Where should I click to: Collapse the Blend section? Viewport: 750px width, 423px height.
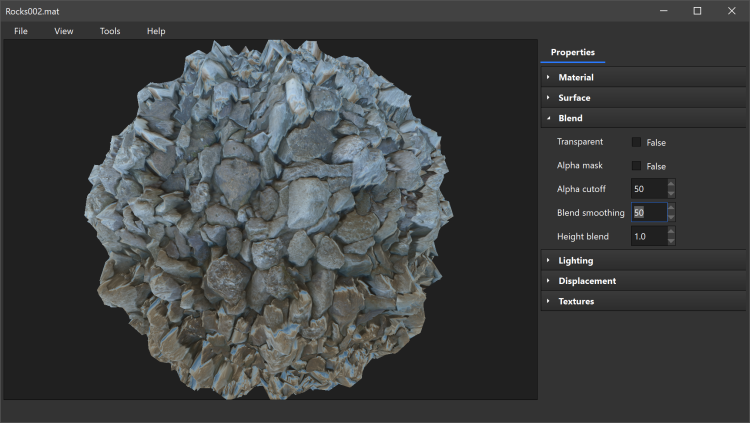pyautogui.click(x=570, y=118)
